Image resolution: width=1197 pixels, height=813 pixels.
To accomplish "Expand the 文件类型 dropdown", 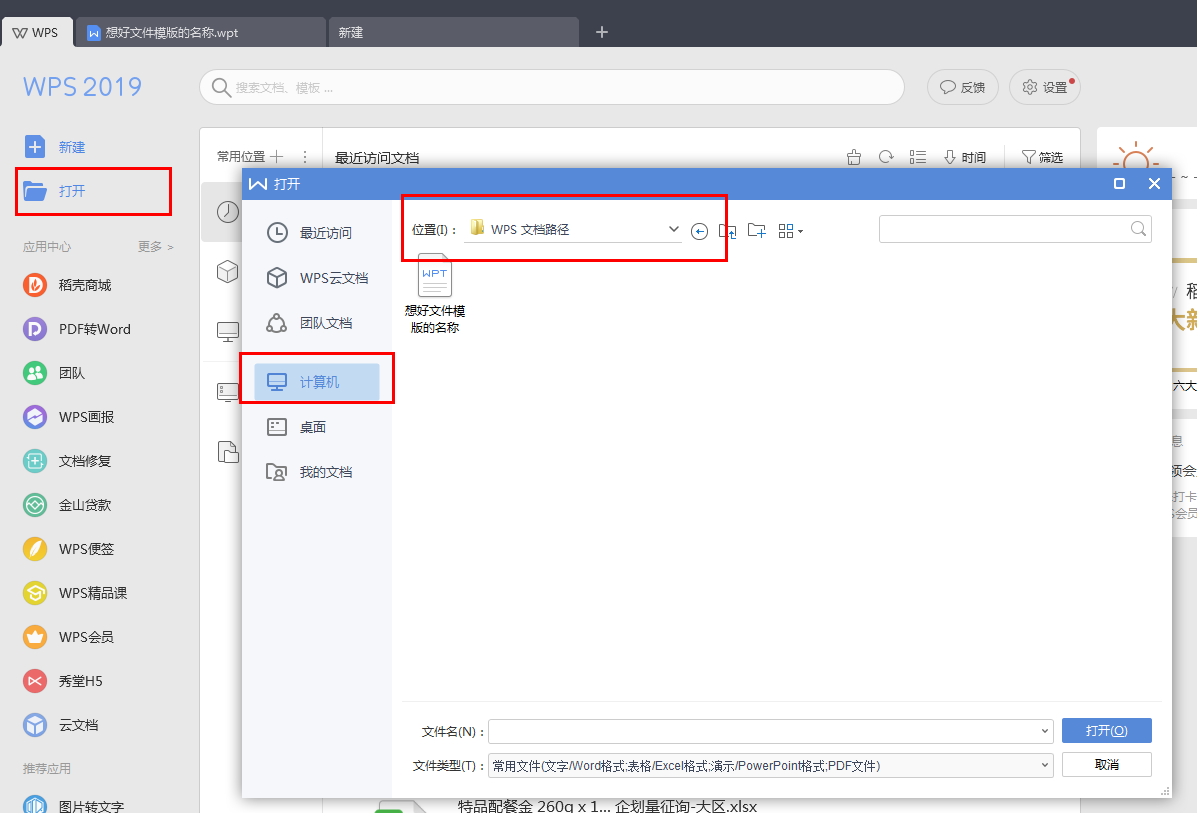I will click(x=1044, y=766).
